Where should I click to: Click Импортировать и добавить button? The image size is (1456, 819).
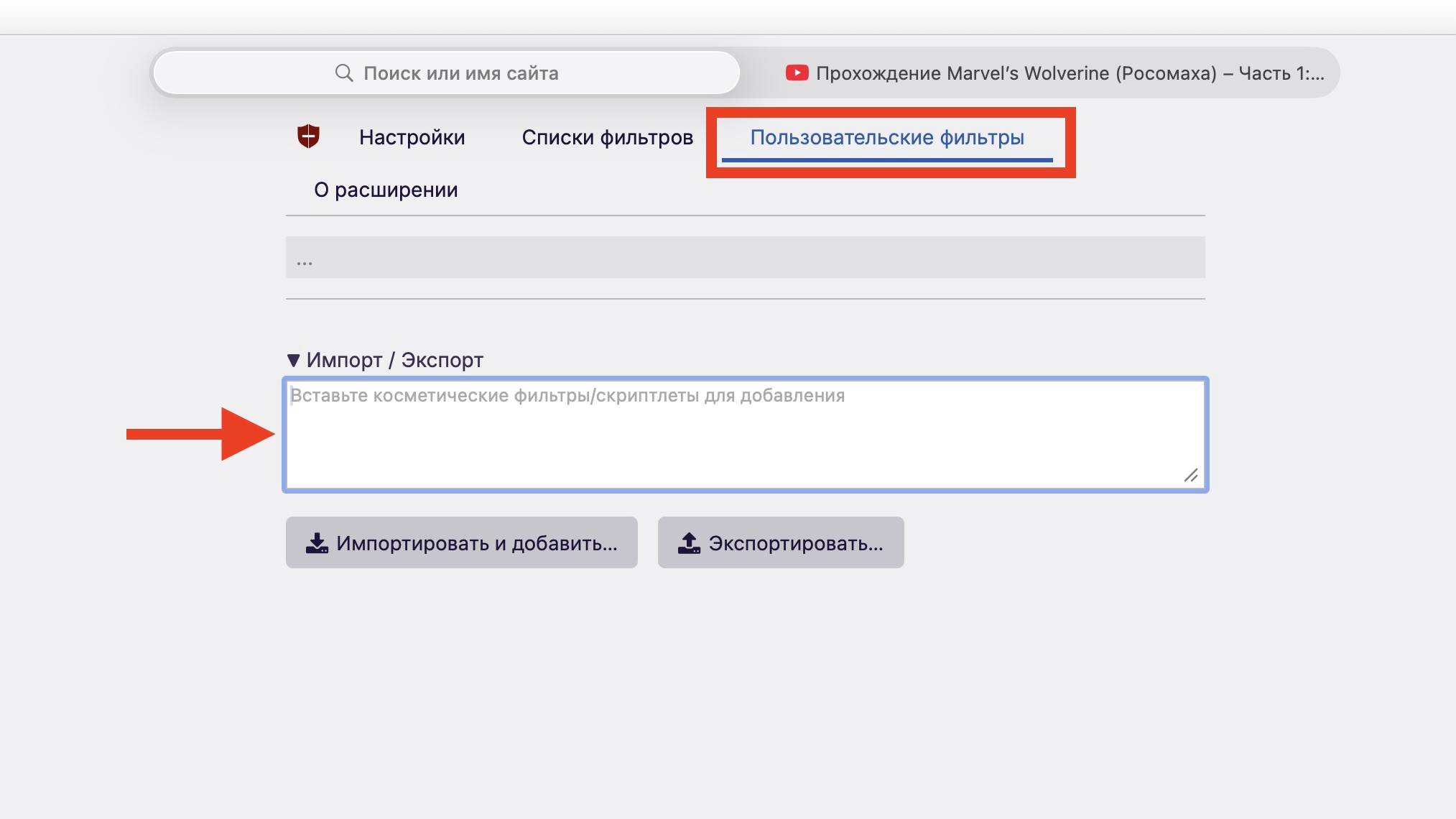[462, 542]
